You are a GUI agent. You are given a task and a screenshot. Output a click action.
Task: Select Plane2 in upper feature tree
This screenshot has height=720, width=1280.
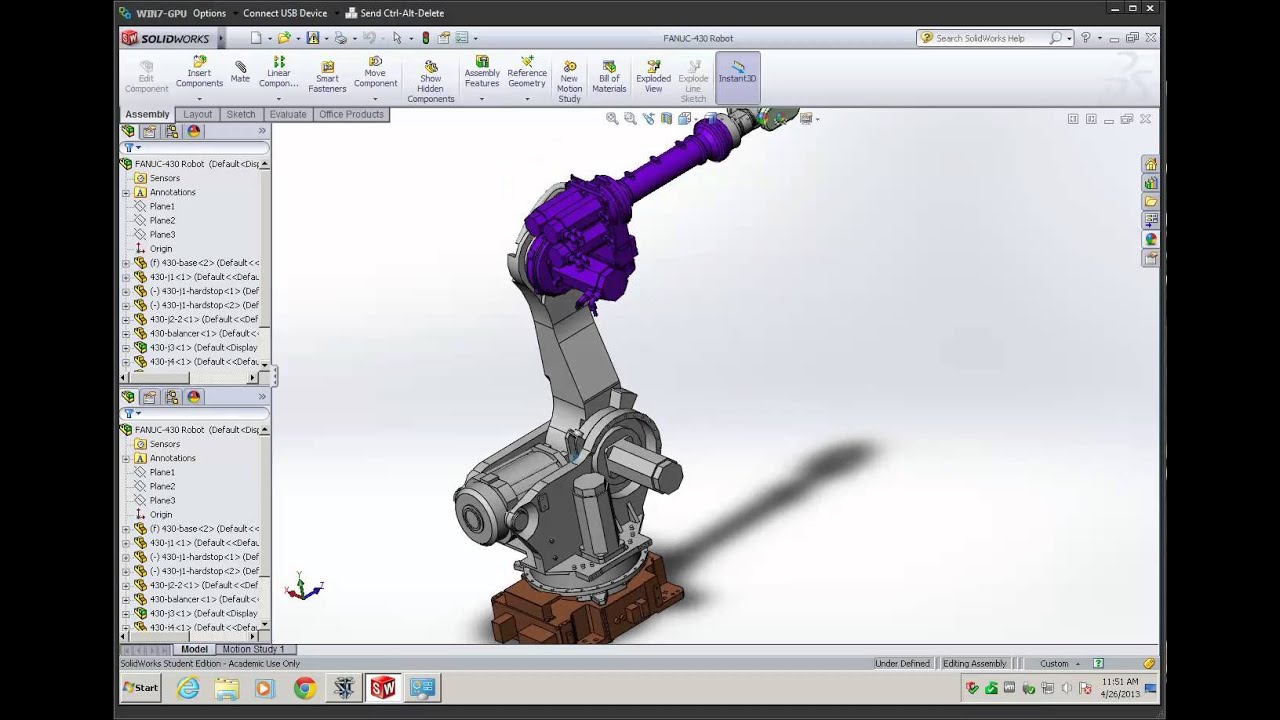coord(162,220)
